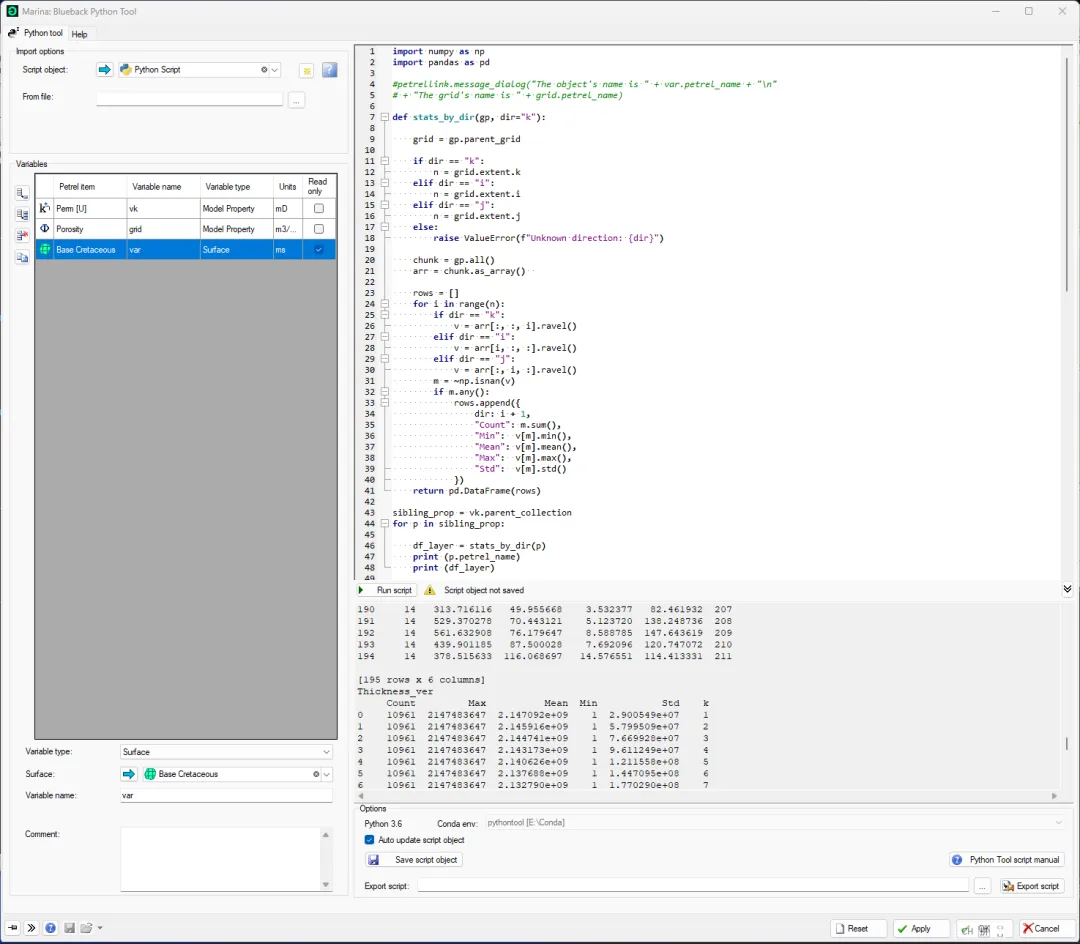Click the Apply button
The width and height of the screenshot is (1080, 944).
[x=921, y=929]
